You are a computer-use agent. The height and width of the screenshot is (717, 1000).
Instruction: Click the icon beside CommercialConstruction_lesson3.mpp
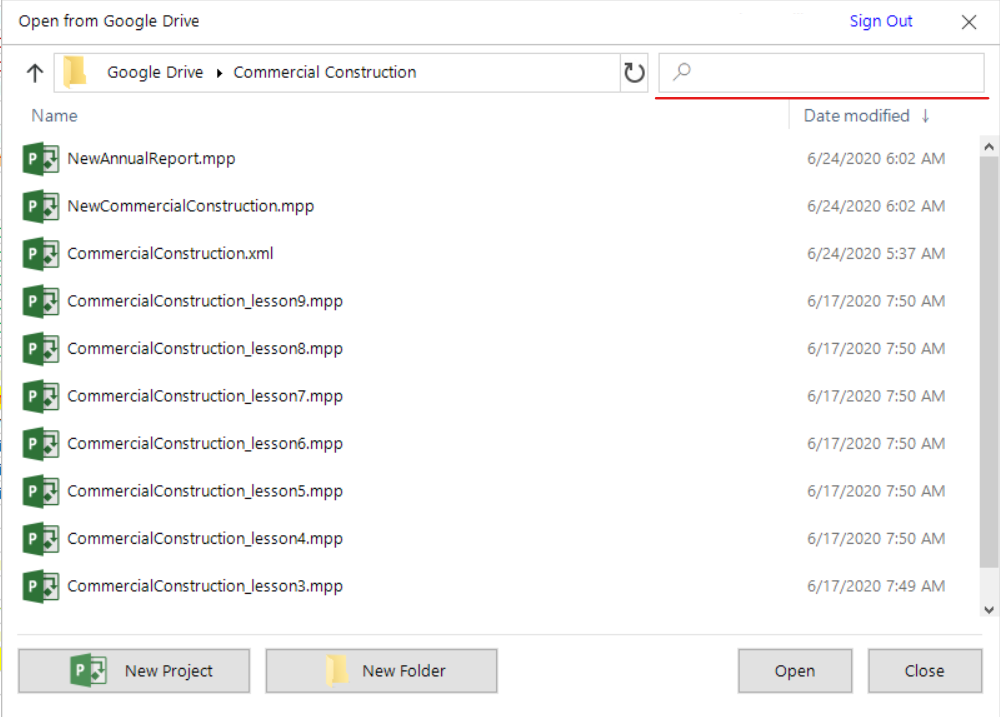[x=41, y=586]
